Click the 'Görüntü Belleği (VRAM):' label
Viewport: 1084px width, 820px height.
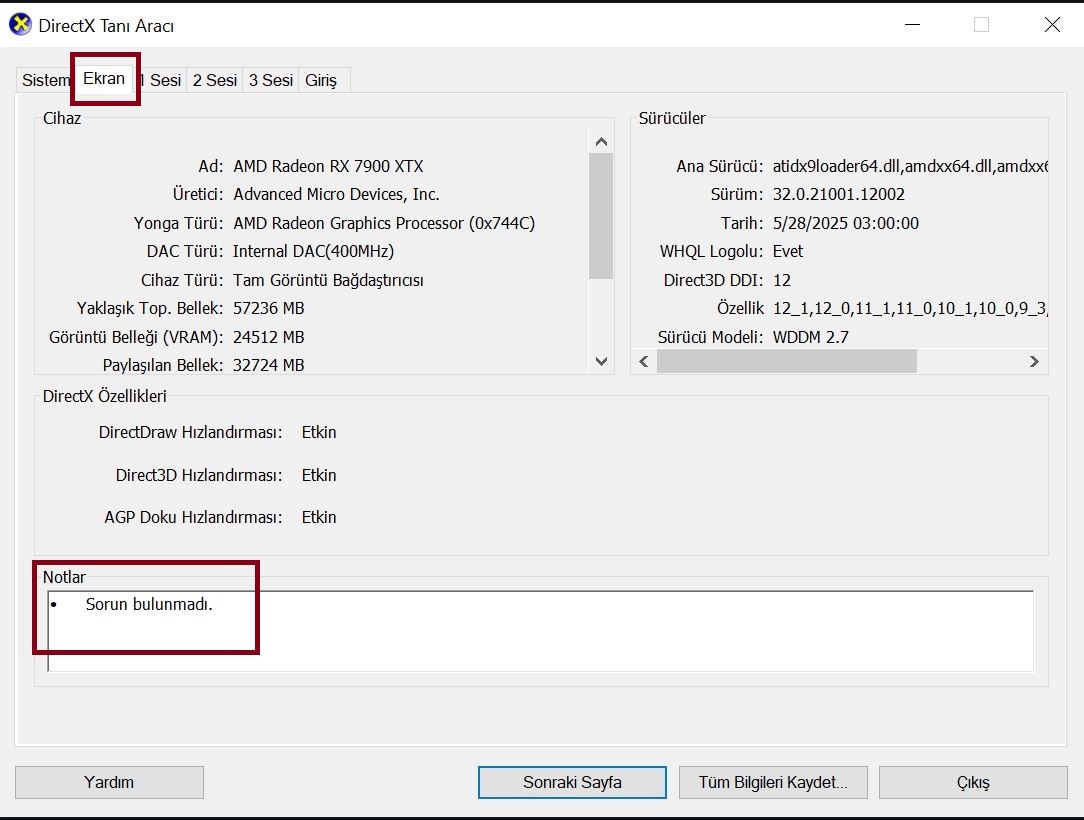coord(136,337)
